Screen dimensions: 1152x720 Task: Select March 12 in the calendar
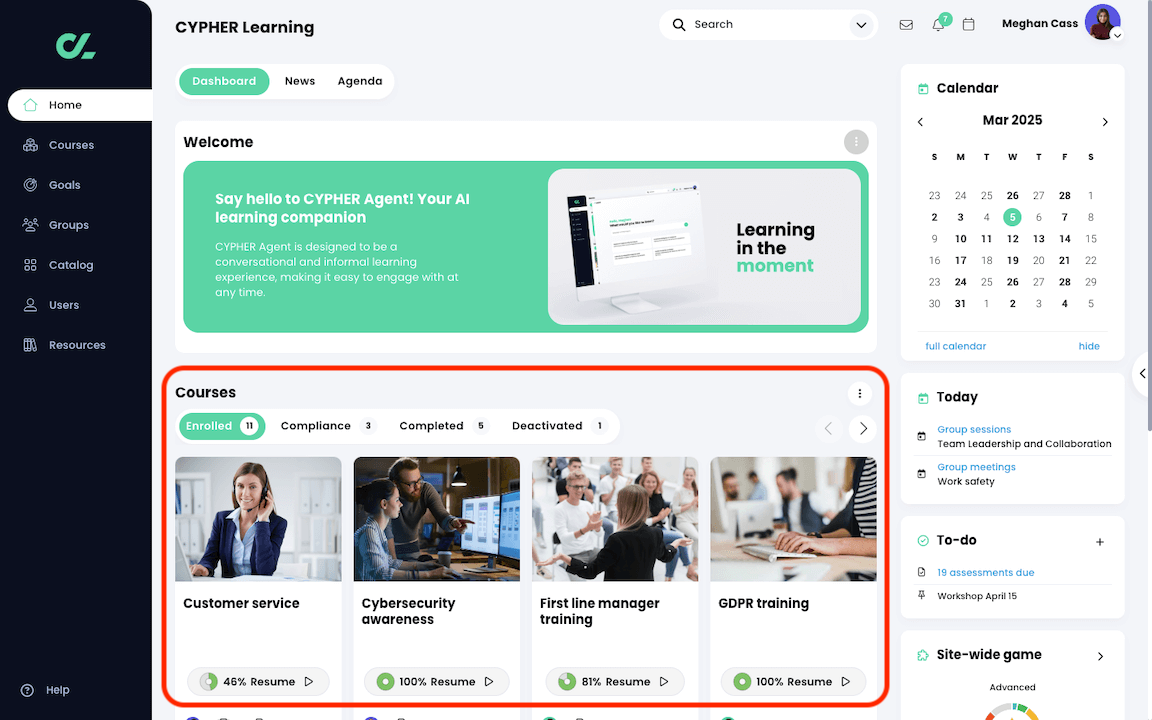[1012, 239]
